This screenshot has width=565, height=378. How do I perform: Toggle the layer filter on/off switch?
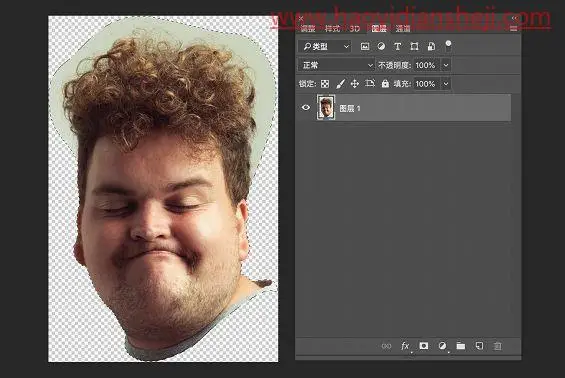448,45
